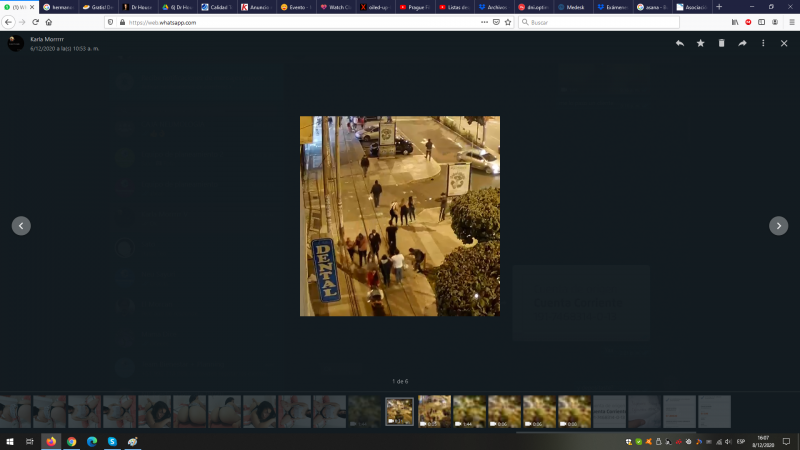Click the Karla Morrrrr sender name

46,38
